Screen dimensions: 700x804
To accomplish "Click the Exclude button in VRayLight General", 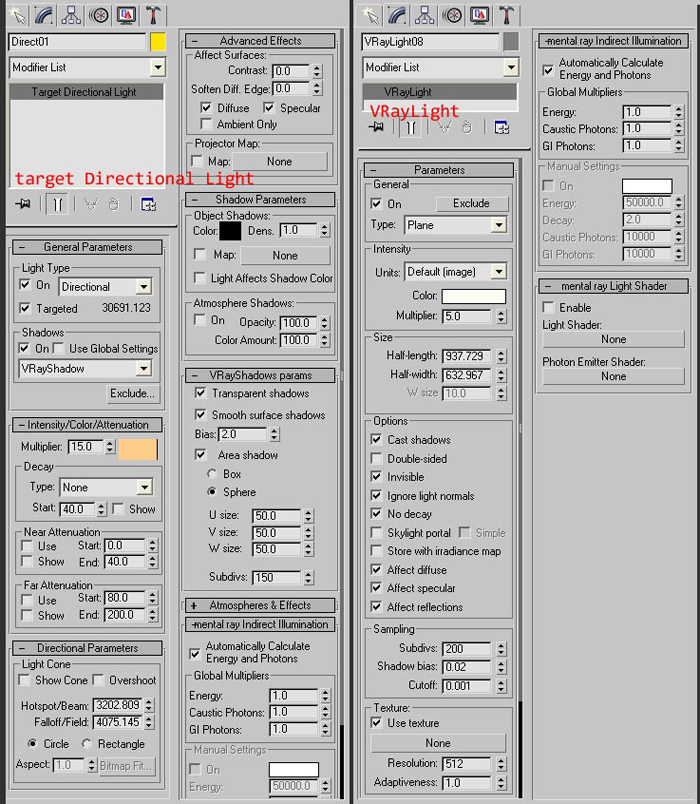I will [x=472, y=204].
